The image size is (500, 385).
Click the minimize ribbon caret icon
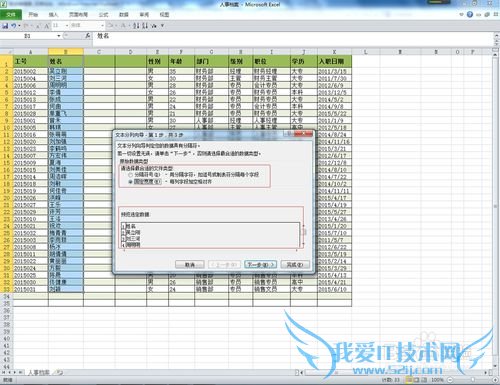click(x=461, y=15)
